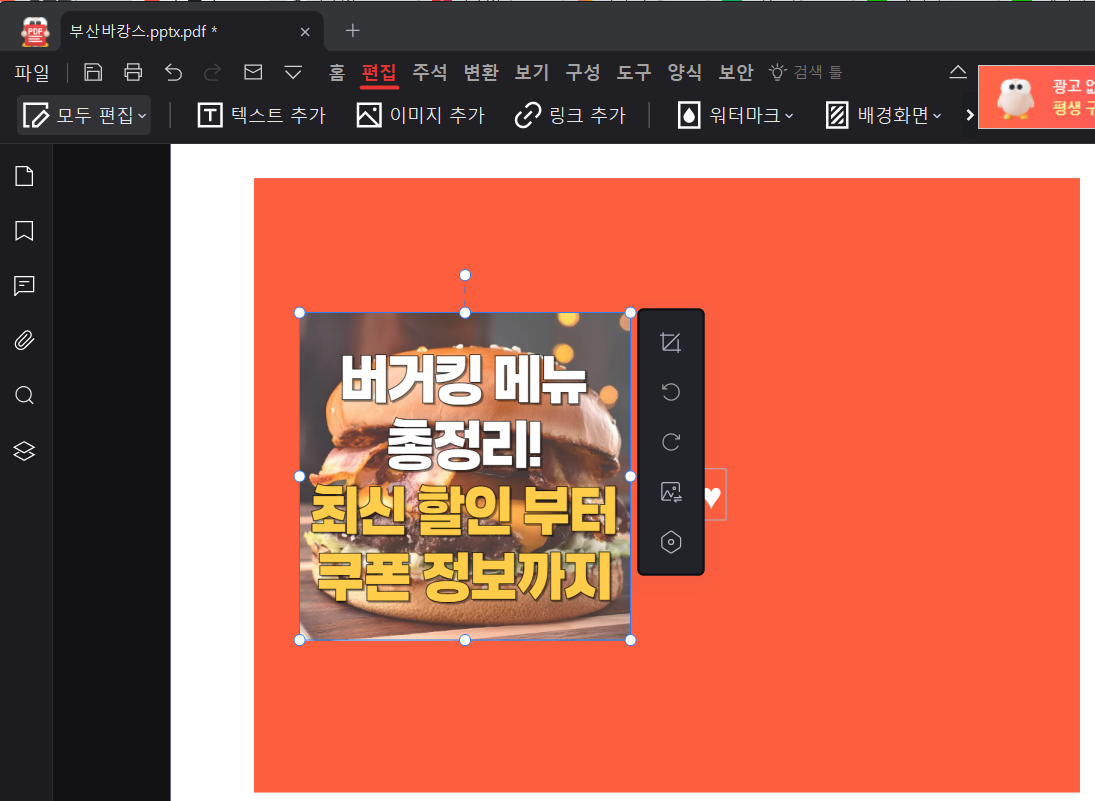Viewport: 1095px width, 801px height.
Task: Open the 주석 tab
Action: [429, 72]
